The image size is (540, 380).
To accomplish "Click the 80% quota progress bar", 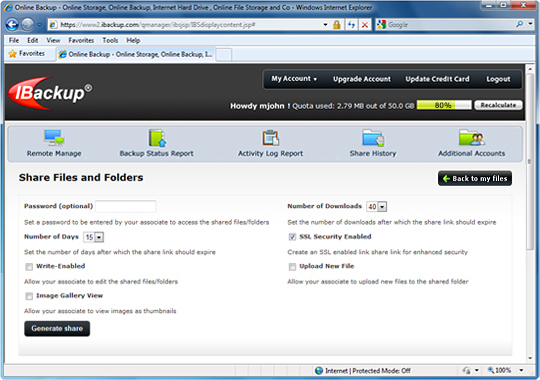I will click(x=444, y=105).
